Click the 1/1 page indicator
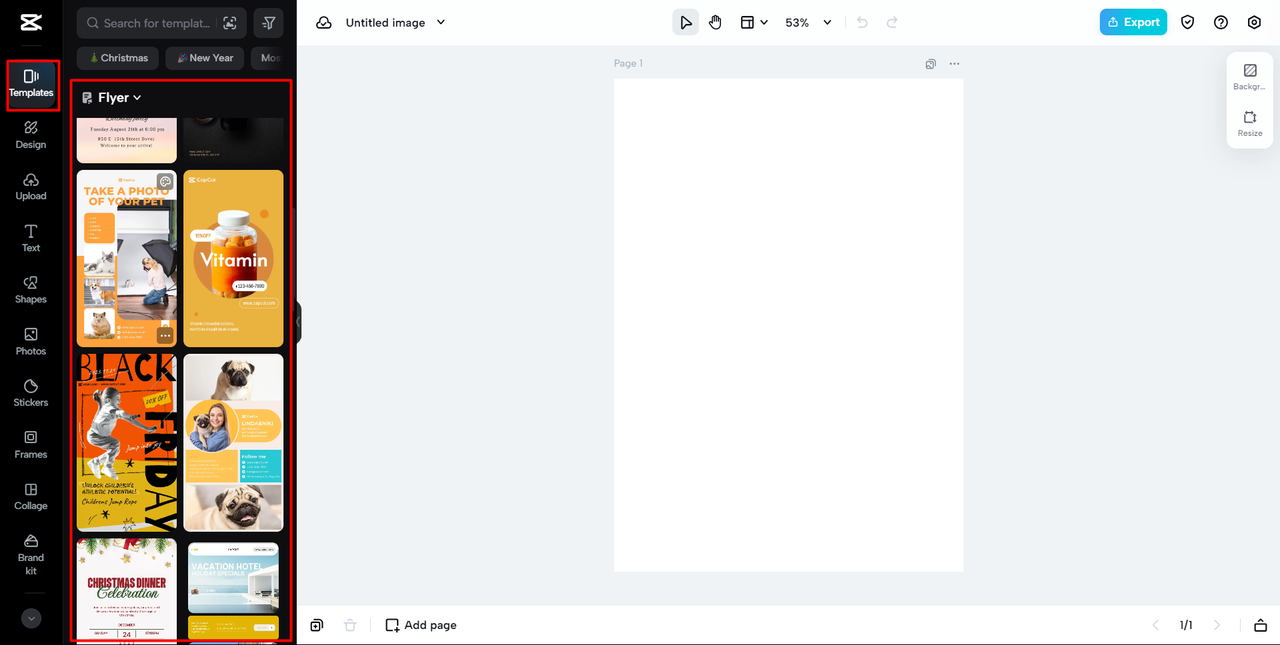Image resolution: width=1280 pixels, height=645 pixels. [1186, 625]
